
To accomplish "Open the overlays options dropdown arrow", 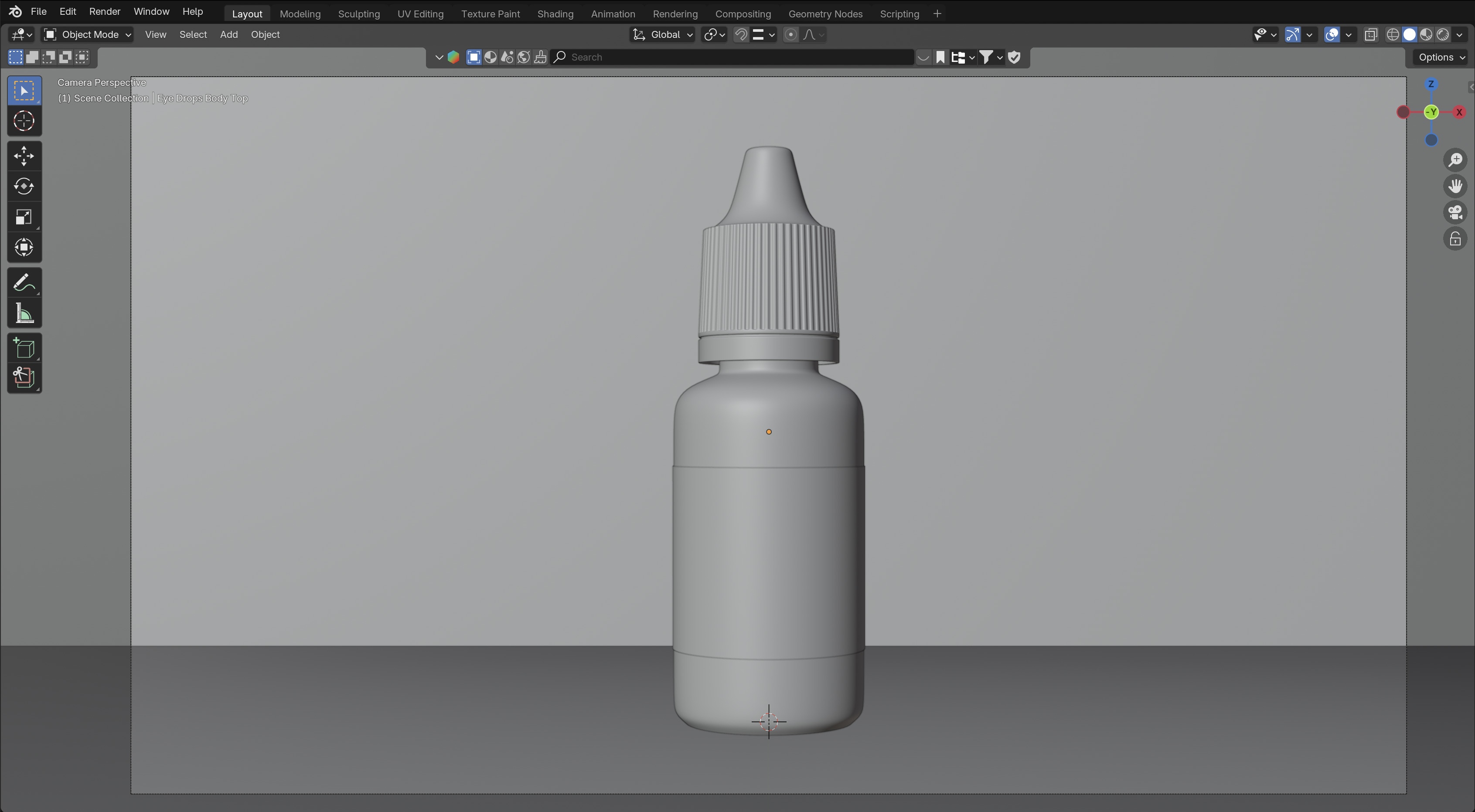I will pyautogui.click(x=1349, y=35).
